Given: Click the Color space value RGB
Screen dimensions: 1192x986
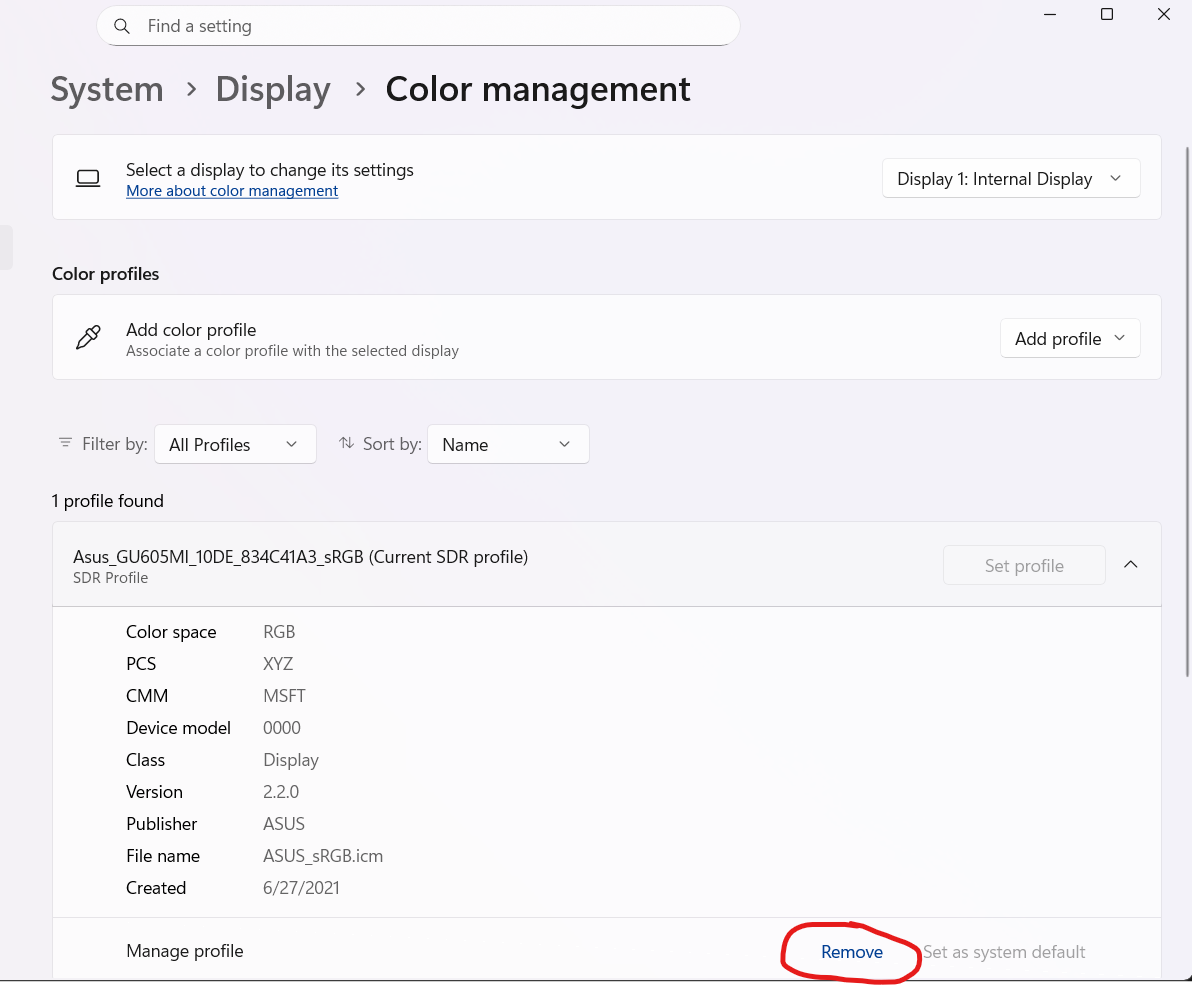Looking at the screenshot, I should coord(279,632).
